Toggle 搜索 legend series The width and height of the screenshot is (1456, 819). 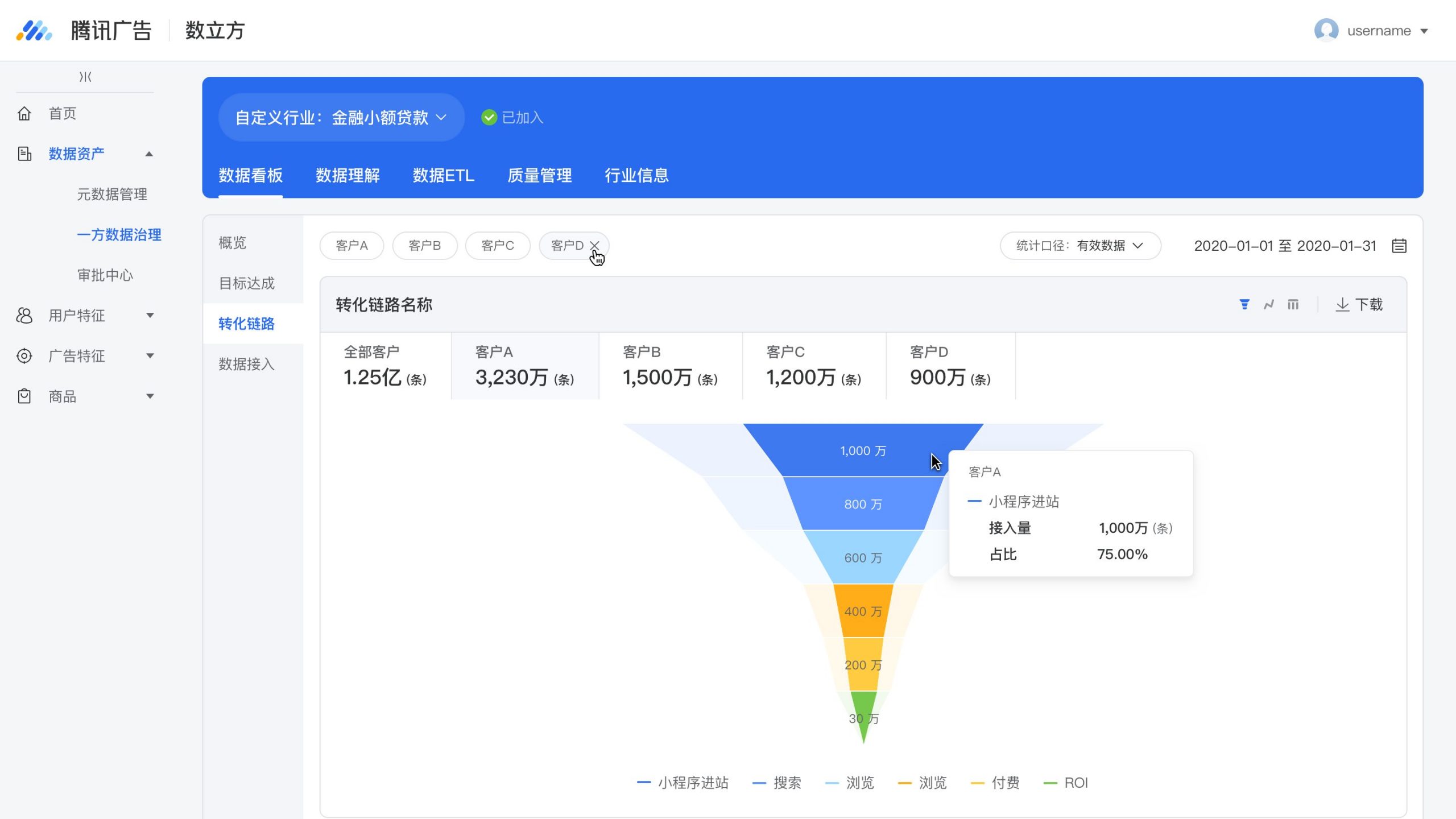(776, 783)
